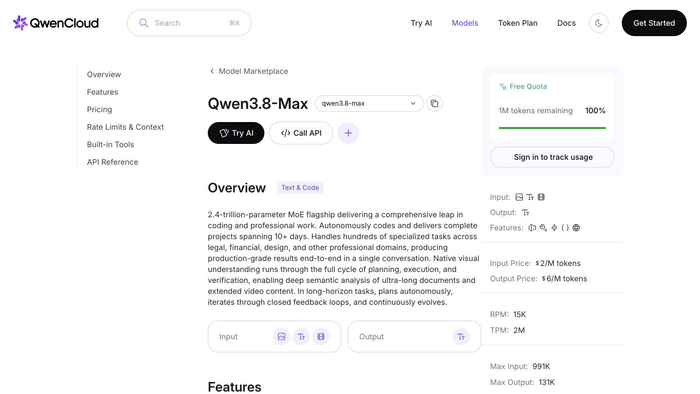Click the '1M tokens remaining' text
This screenshot has height=394, width=700.
[x=536, y=111]
